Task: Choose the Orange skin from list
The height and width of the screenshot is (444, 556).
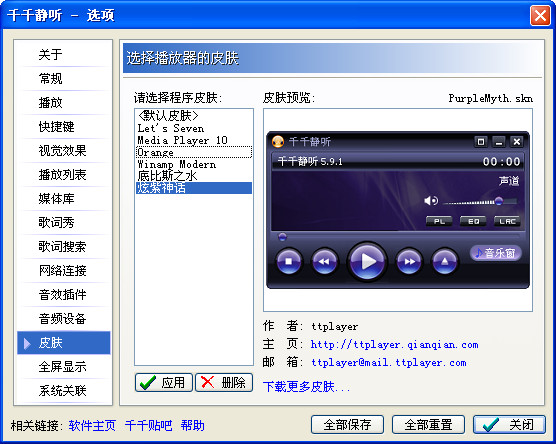Action: [x=194, y=152]
